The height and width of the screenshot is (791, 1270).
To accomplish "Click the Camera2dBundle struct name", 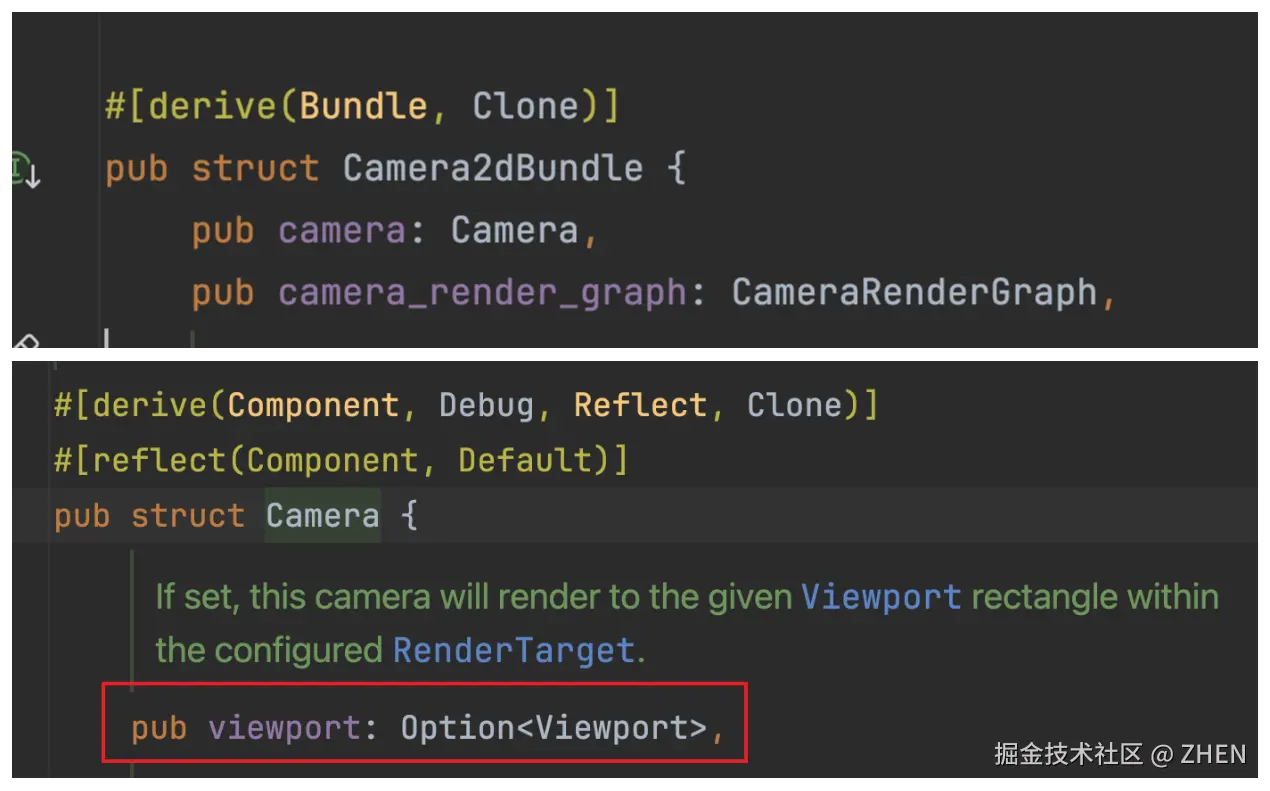I will click(x=493, y=167).
